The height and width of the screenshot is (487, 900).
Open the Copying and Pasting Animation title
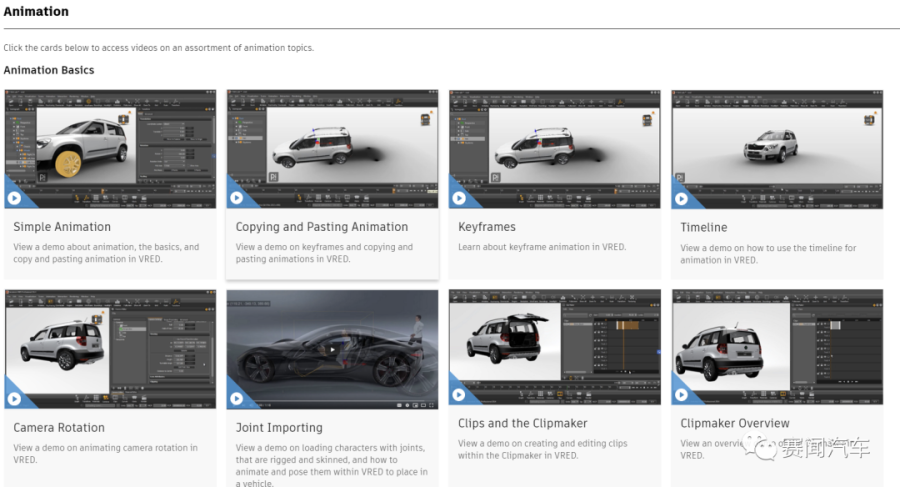(322, 227)
